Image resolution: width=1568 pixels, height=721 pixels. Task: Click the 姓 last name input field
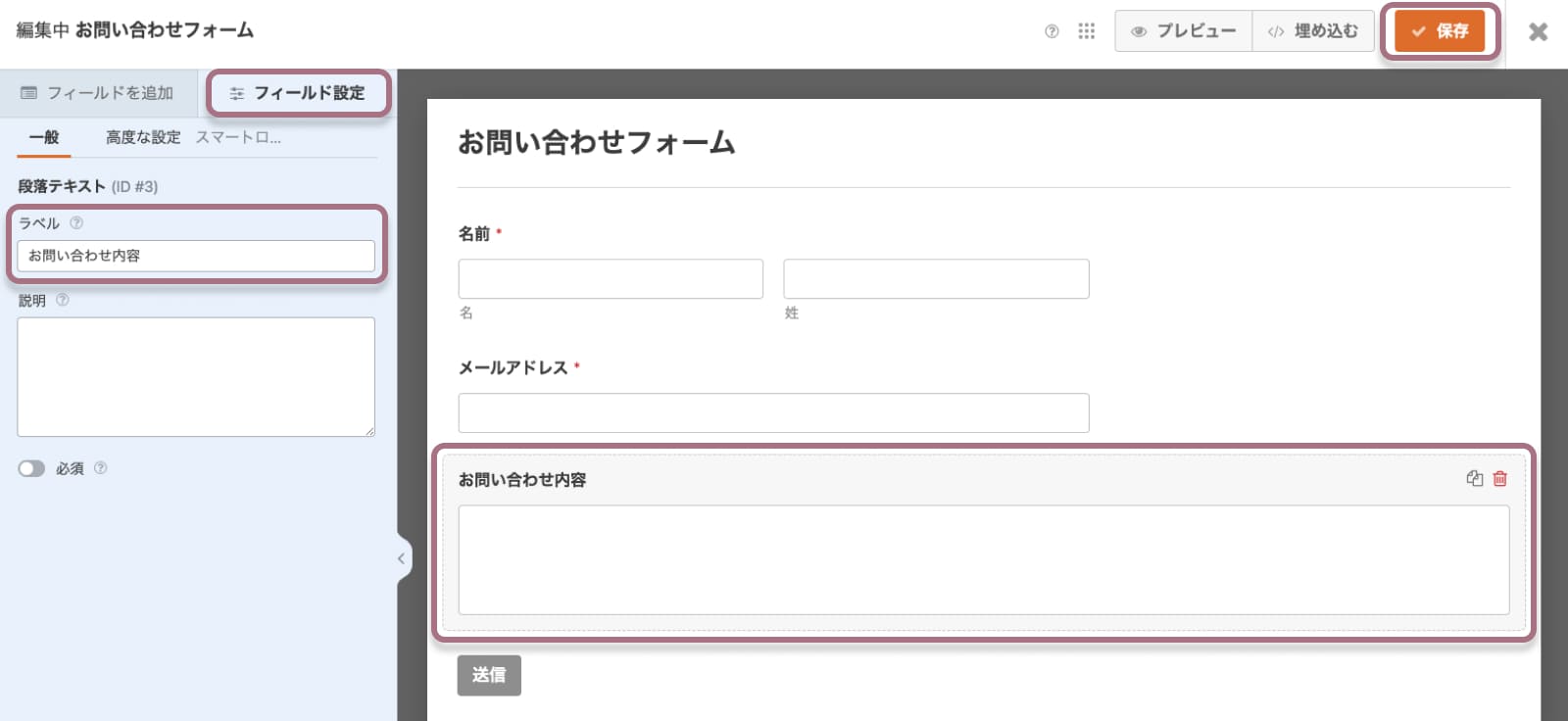pos(936,279)
